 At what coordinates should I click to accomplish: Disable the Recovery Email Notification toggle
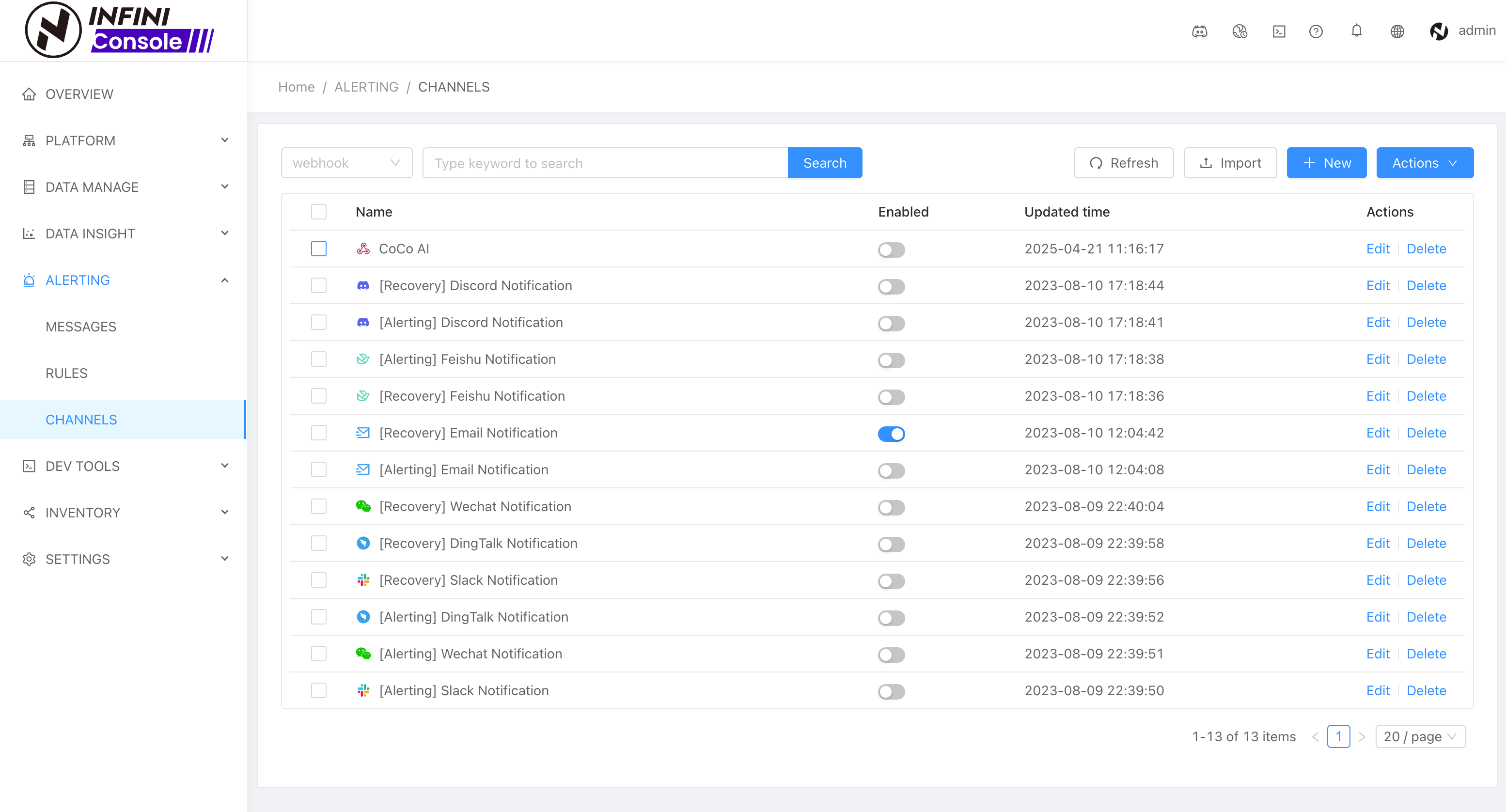tap(891, 434)
